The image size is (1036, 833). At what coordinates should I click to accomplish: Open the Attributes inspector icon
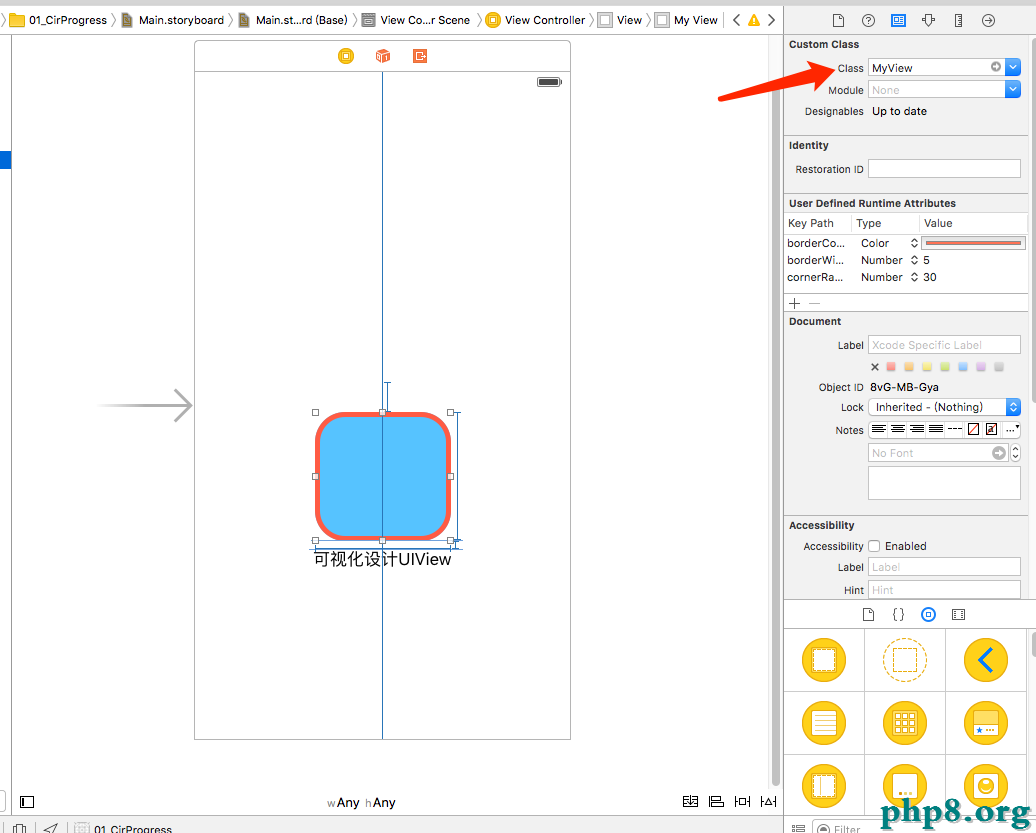point(928,20)
